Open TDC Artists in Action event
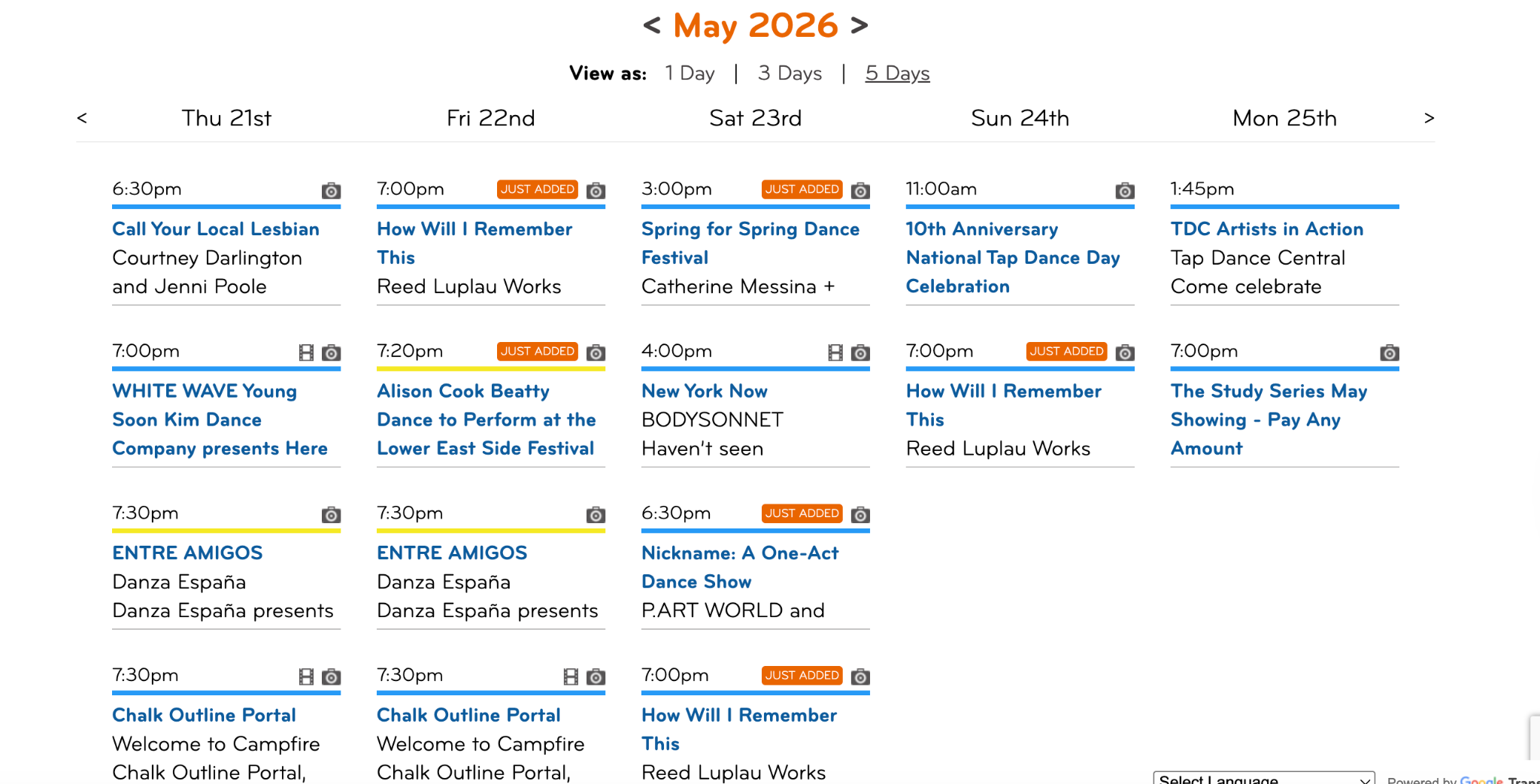1540x784 pixels. (x=1267, y=229)
